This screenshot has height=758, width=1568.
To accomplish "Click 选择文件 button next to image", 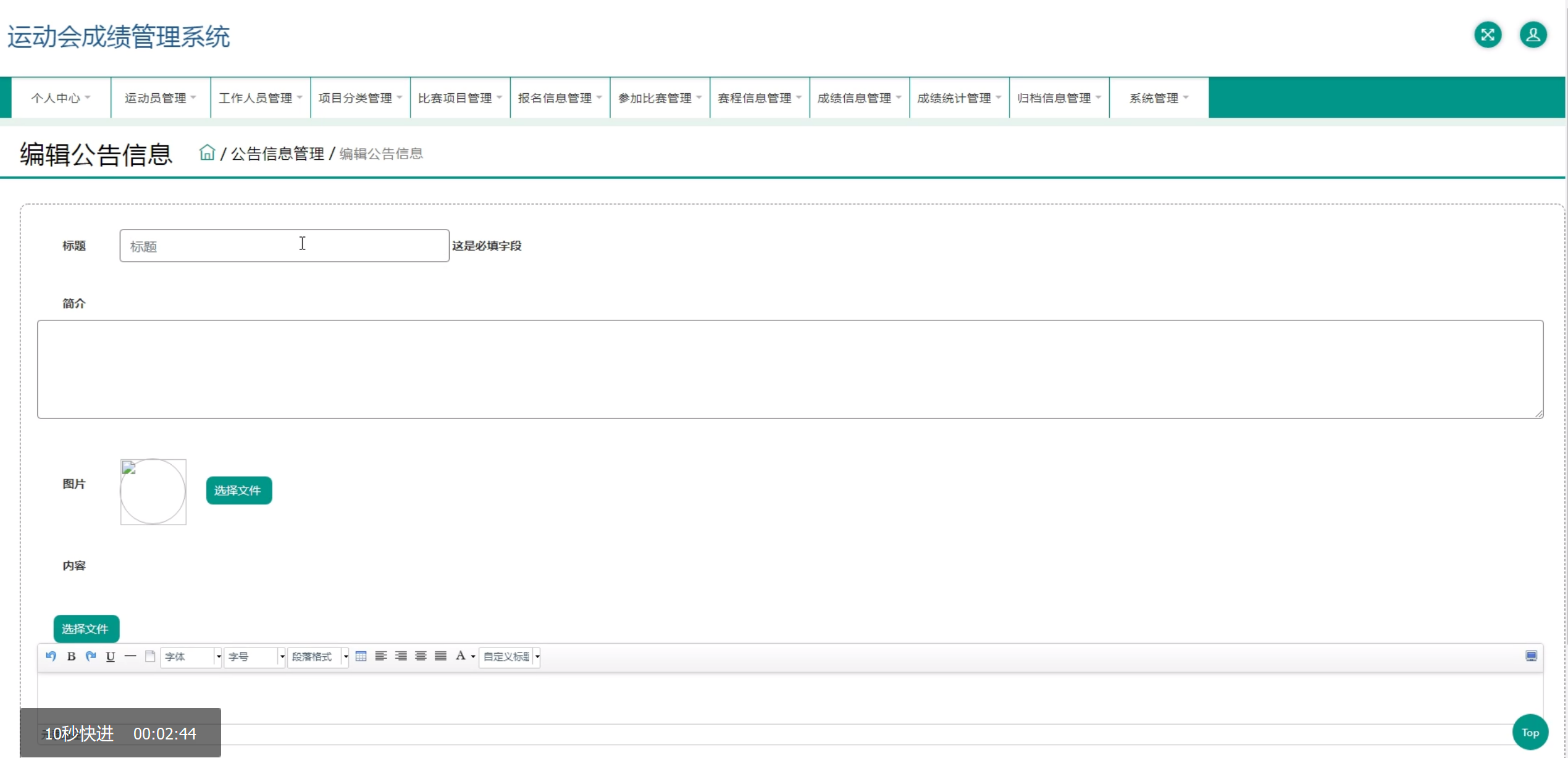I will [238, 490].
